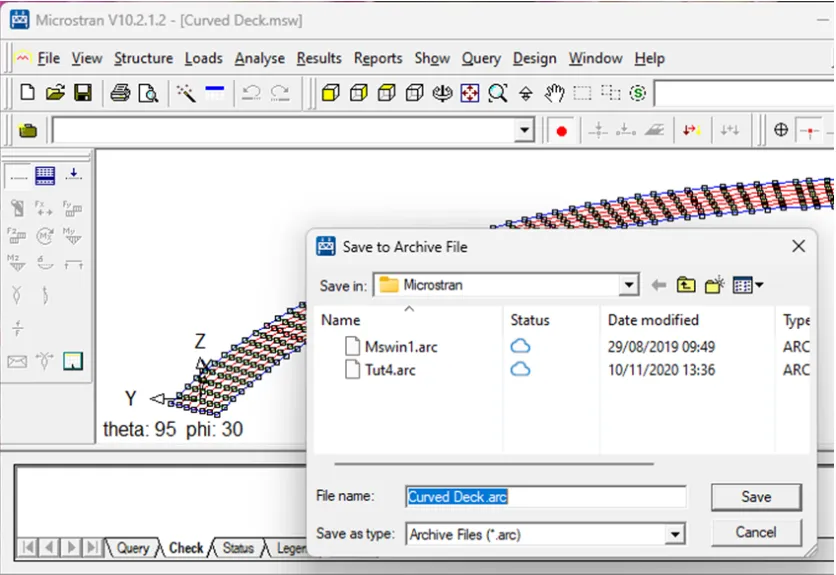Viewport: 836px width, 575px height.
Task: Click the New file icon
Action: click(27, 93)
